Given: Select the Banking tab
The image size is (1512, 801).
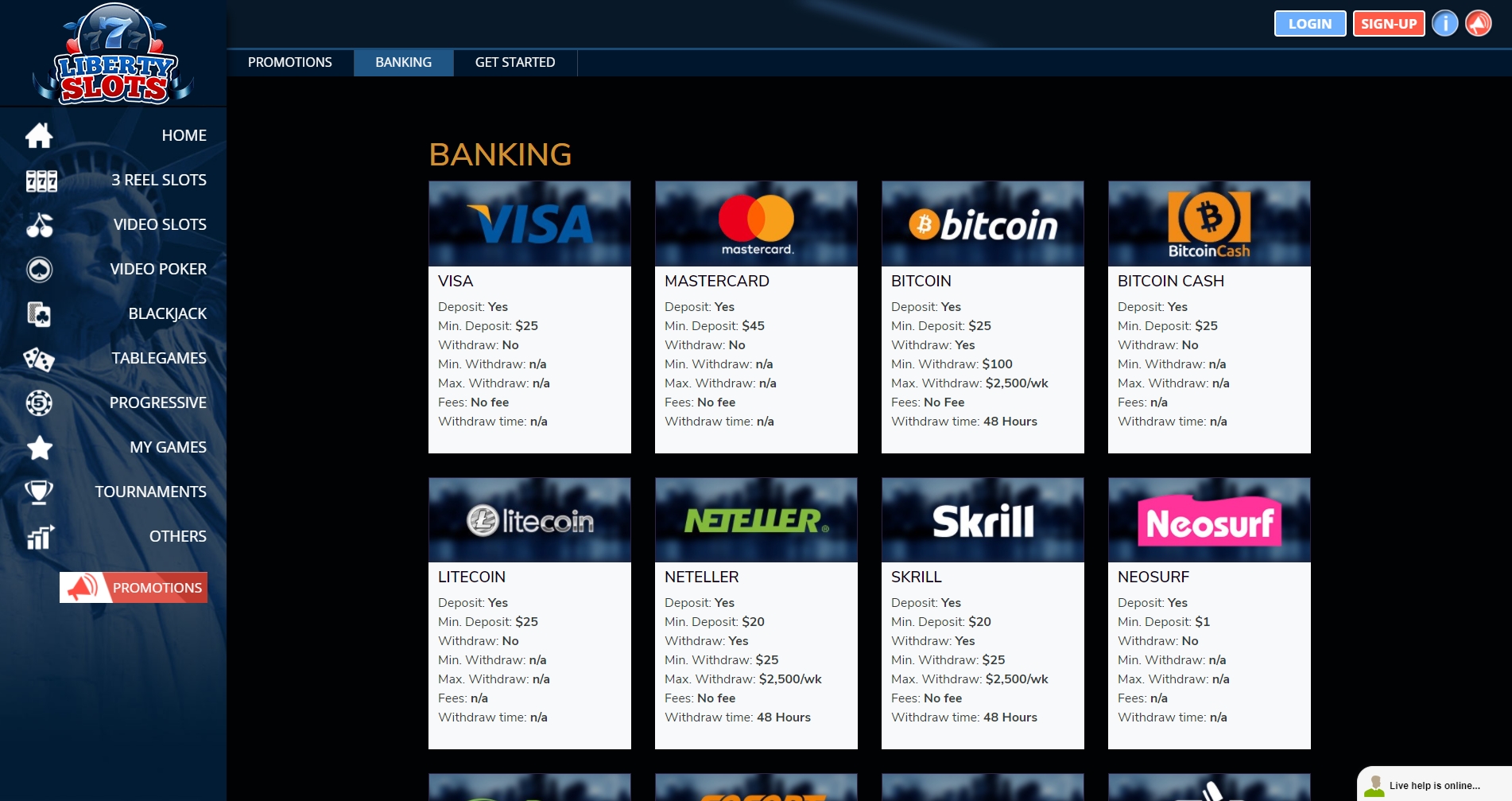Looking at the screenshot, I should 404,62.
